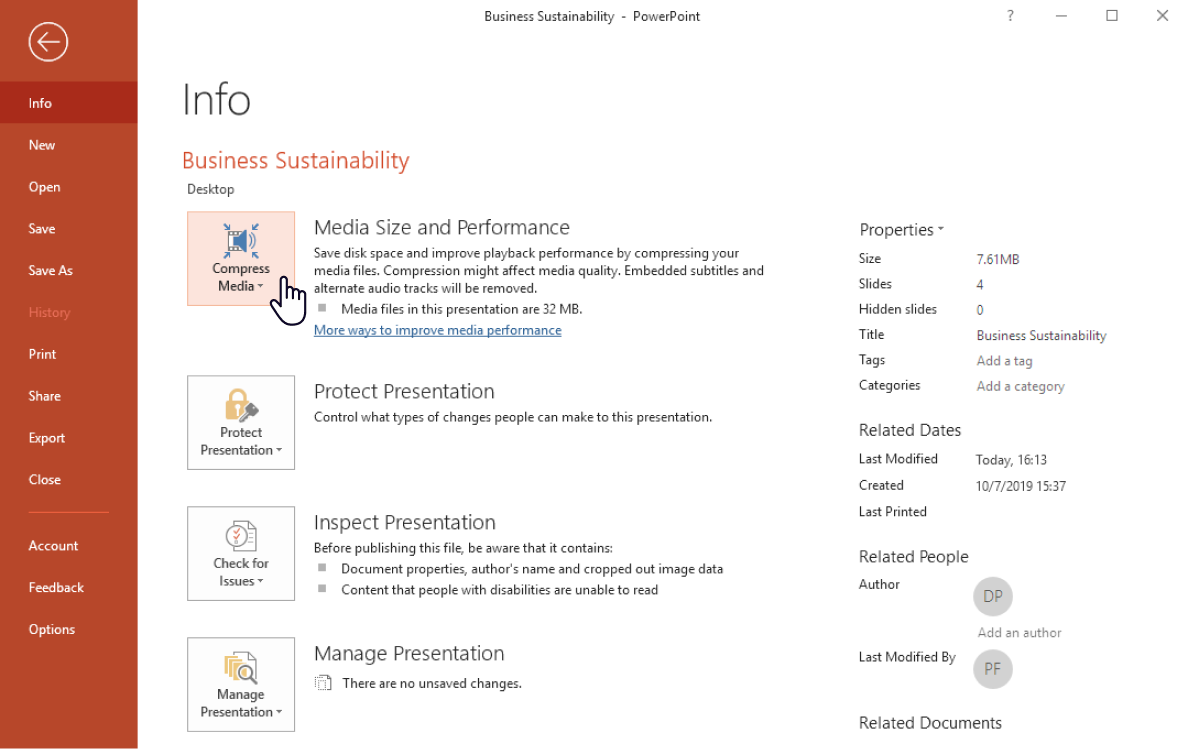The width and height of the screenshot is (1188, 749).
Task: Open the Protect Presentation dropdown button
Action: (x=241, y=423)
